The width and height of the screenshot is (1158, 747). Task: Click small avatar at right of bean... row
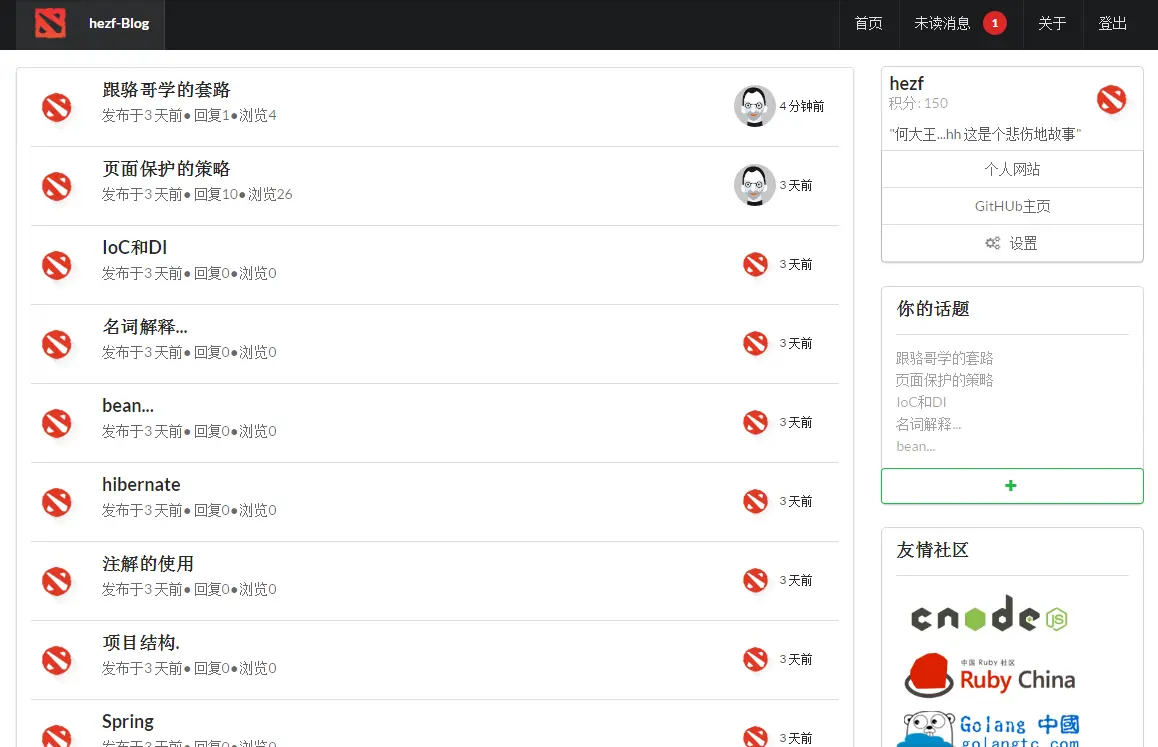point(756,422)
